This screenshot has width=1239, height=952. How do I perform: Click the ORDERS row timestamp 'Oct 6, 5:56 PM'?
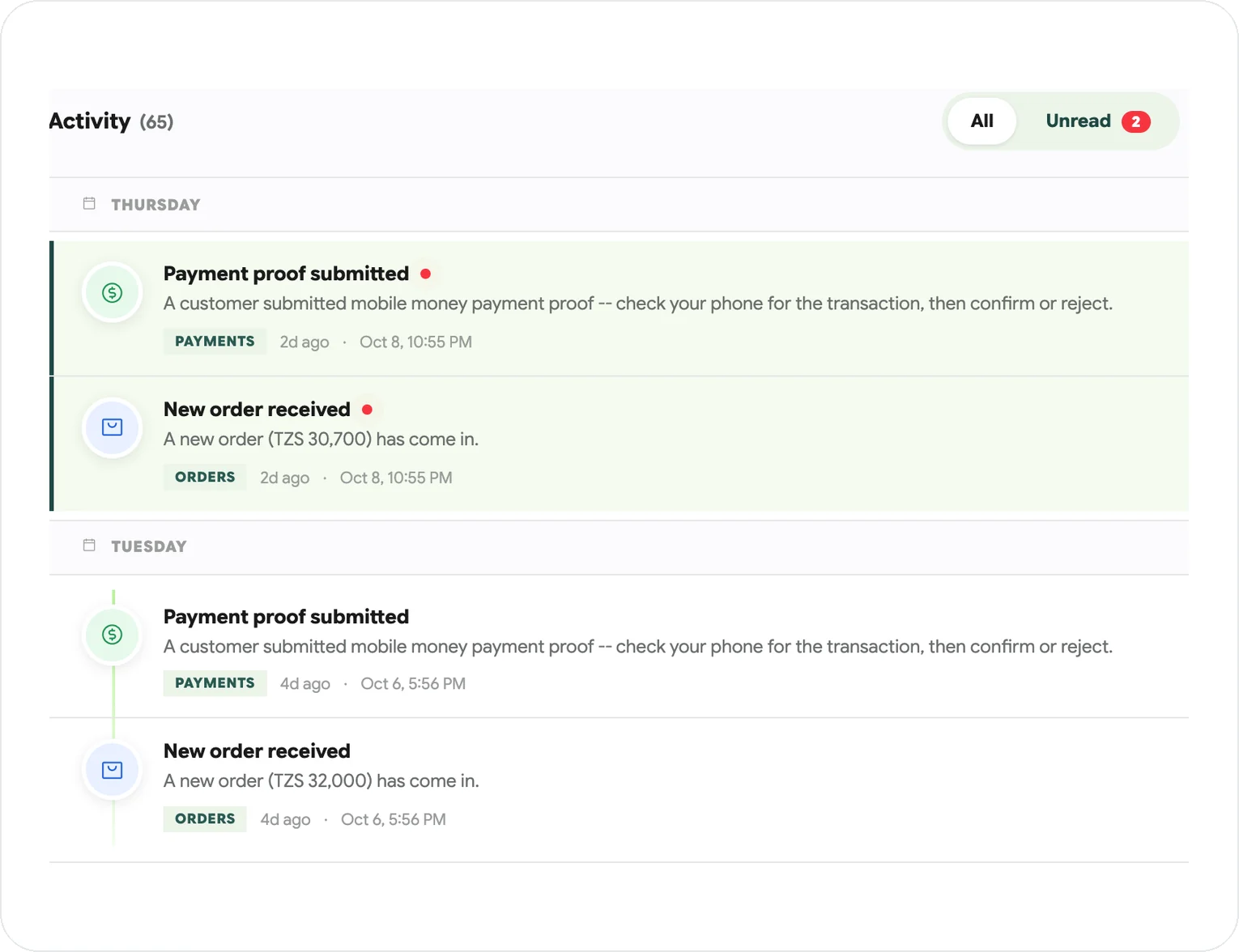pyautogui.click(x=394, y=820)
